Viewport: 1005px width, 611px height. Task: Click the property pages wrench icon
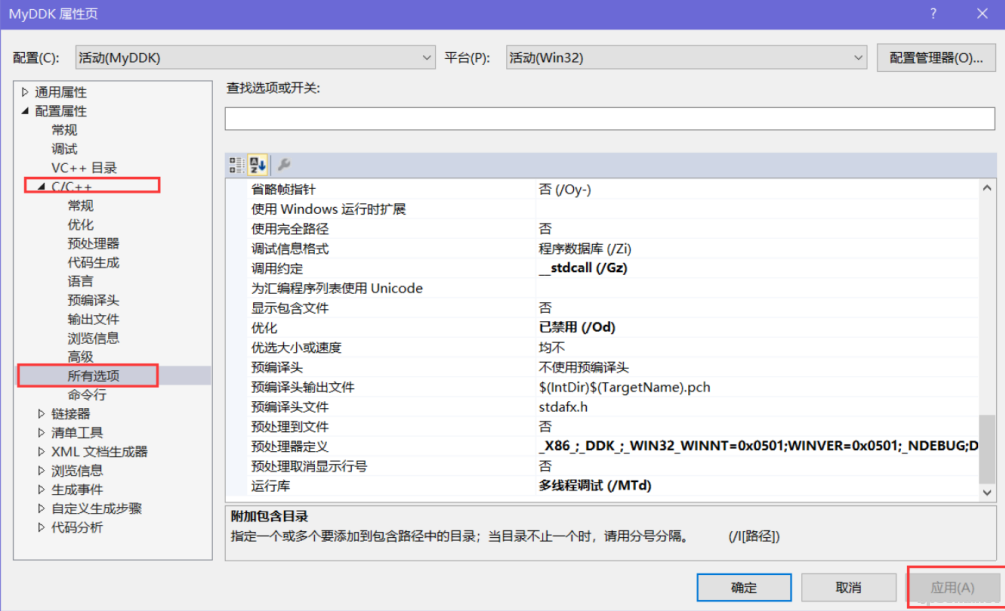(x=284, y=165)
